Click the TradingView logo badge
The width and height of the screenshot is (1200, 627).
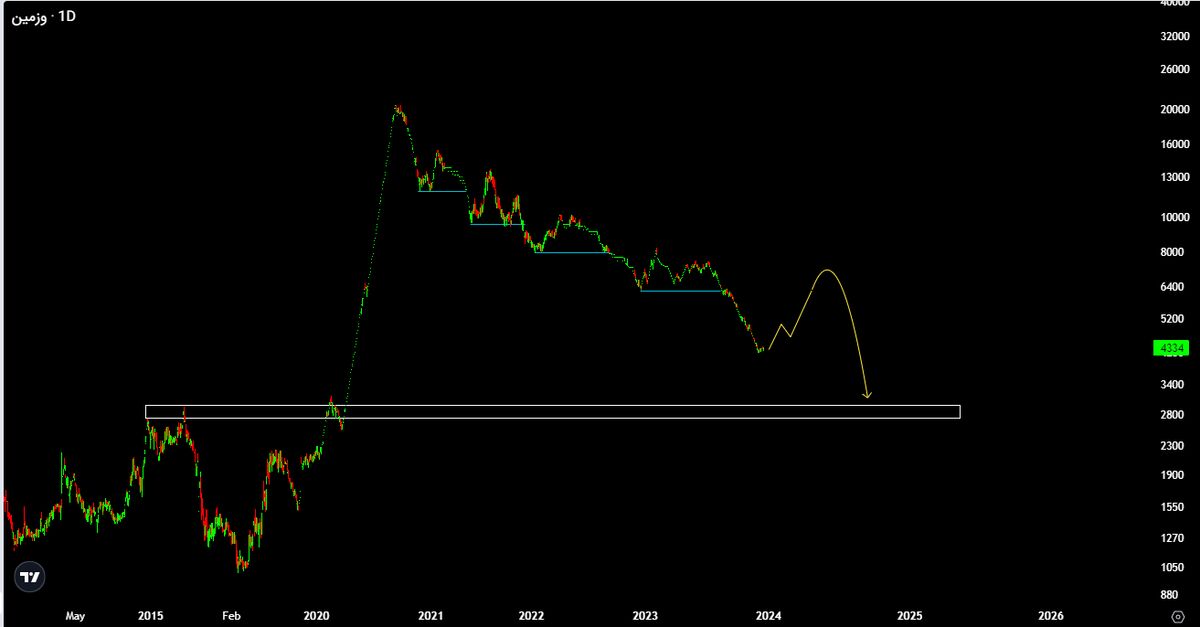point(31,577)
